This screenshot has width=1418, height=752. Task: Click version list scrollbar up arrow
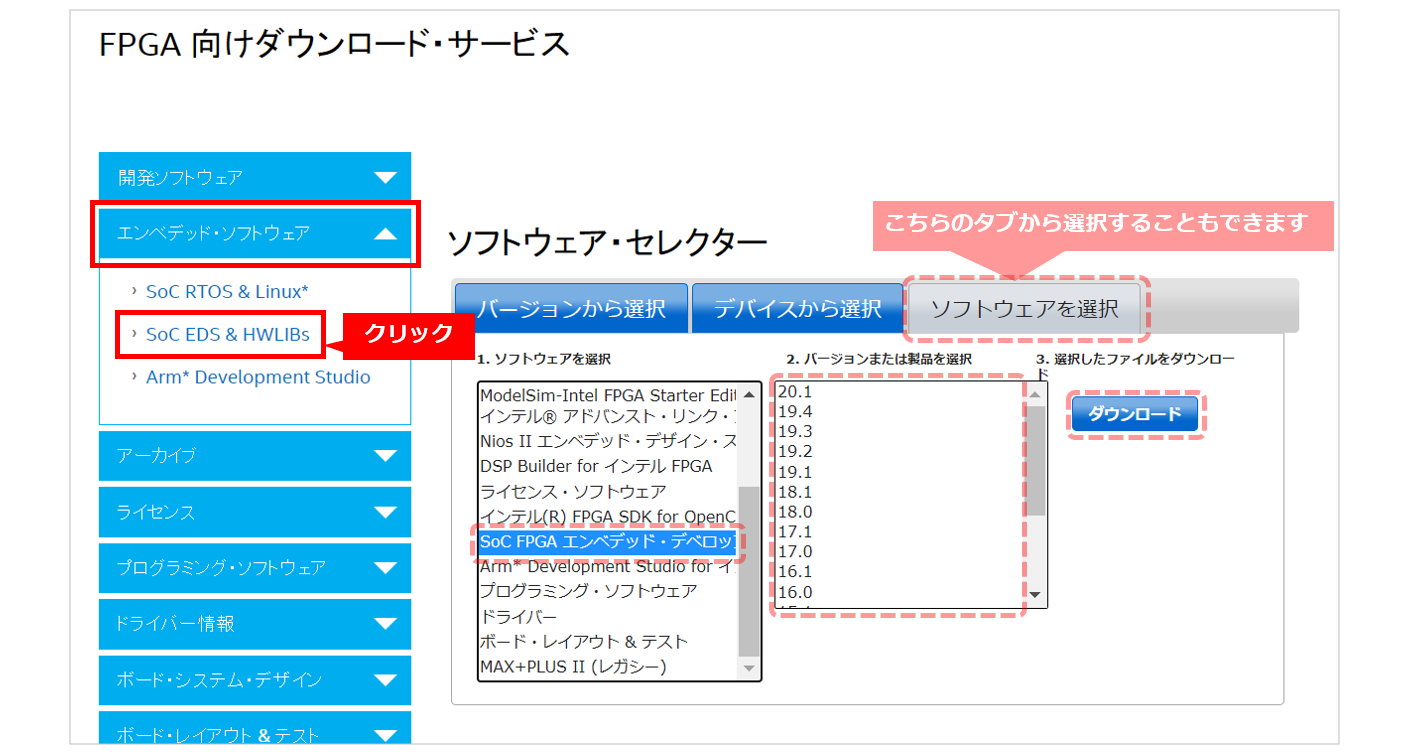1036,394
